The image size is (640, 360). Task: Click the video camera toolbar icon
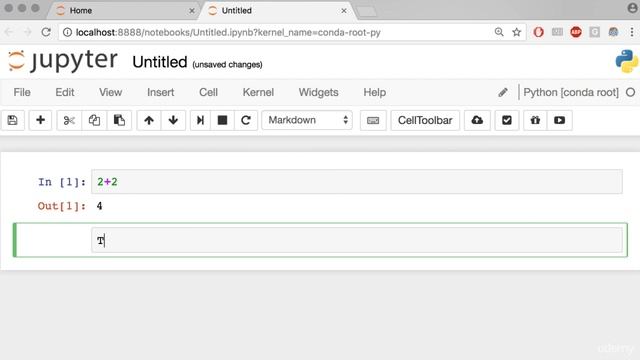pyautogui.click(x=560, y=120)
